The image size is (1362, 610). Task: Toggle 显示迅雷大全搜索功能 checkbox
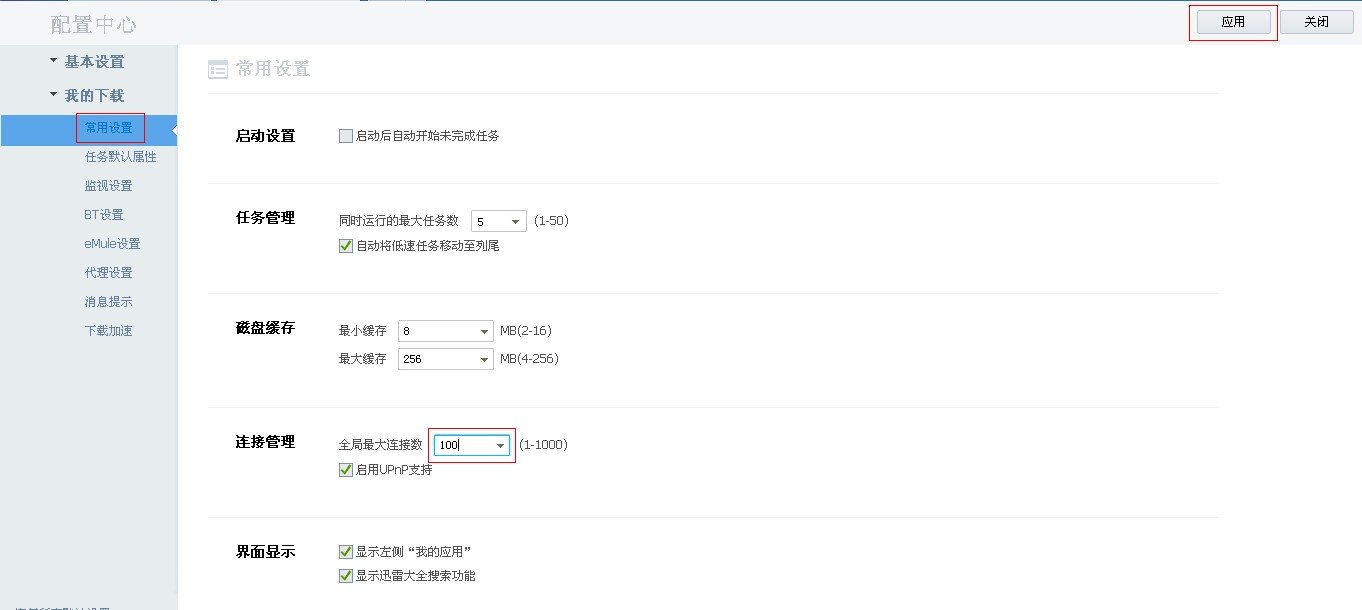click(346, 576)
